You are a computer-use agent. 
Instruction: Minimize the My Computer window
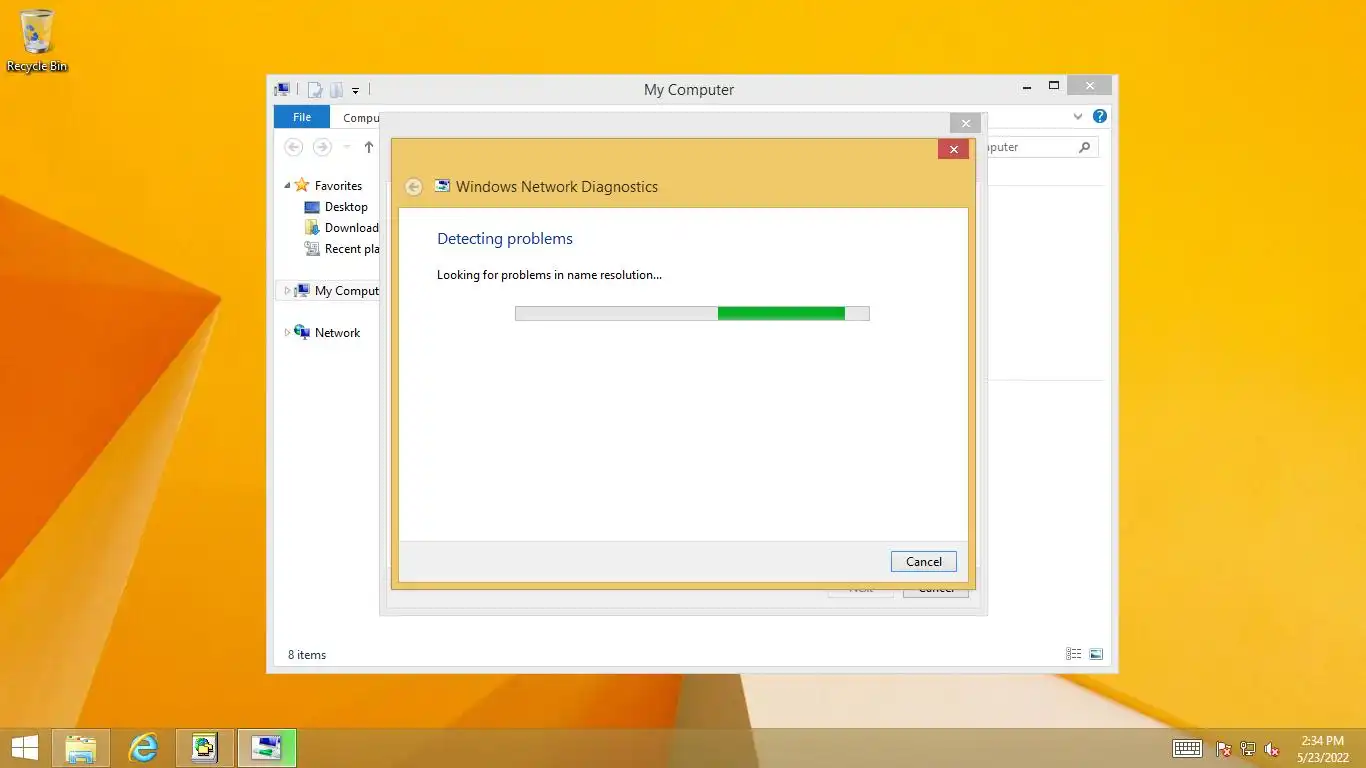pyautogui.click(x=1025, y=86)
